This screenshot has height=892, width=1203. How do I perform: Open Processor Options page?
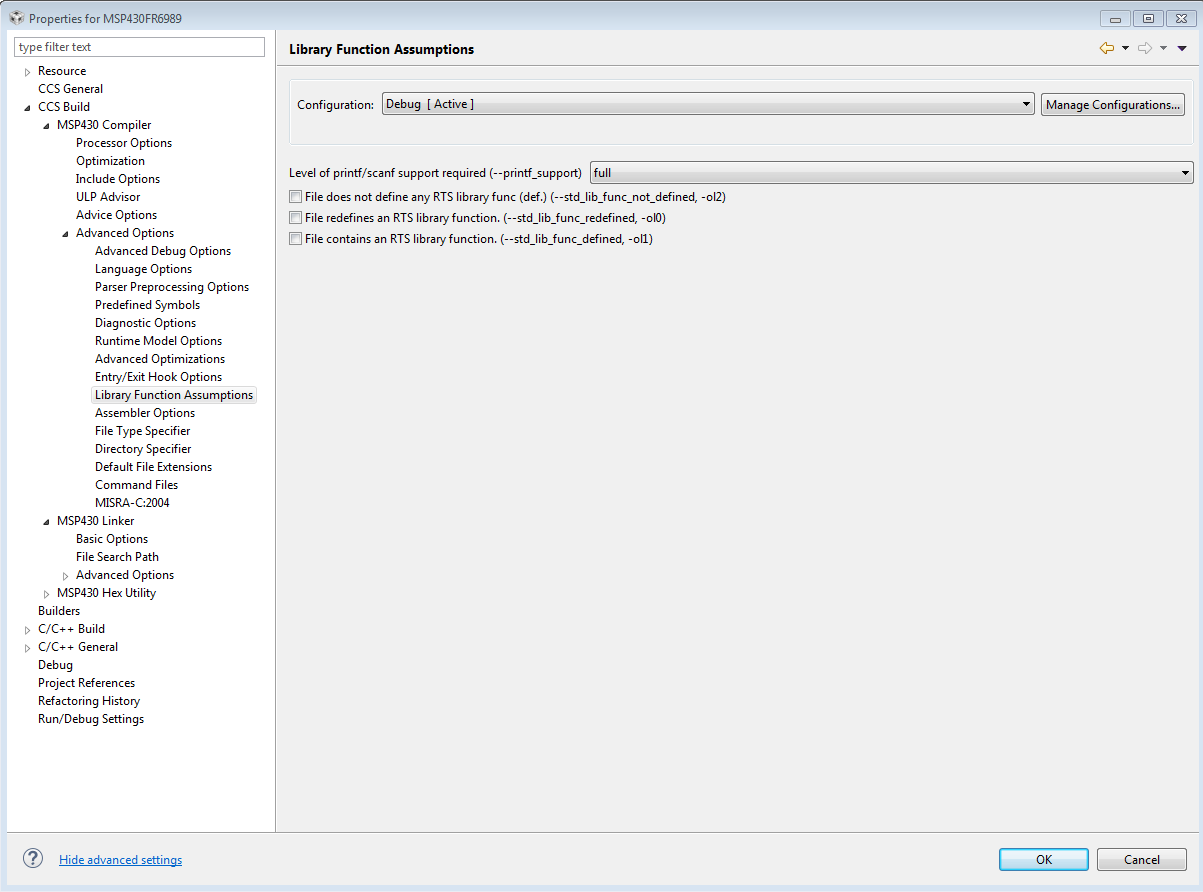click(x=124, y=143)
